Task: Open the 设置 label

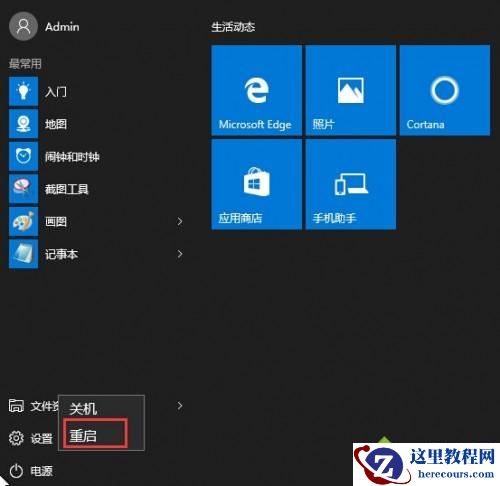Action: [42, 439]
